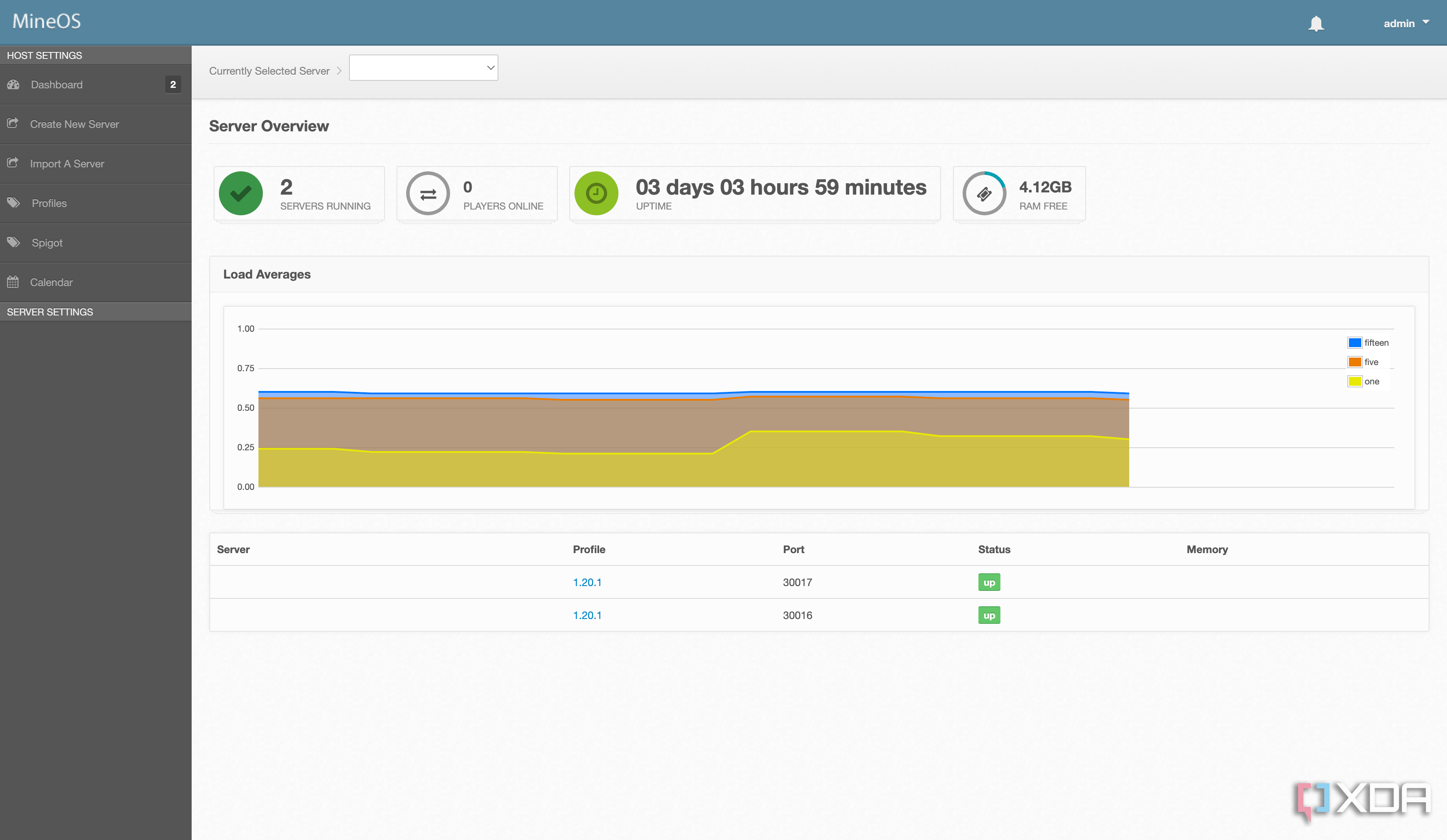The height and width of the screenshot is (840, 1447).
Task: Click the Spigot tag icon
Action: coord(14,242)
